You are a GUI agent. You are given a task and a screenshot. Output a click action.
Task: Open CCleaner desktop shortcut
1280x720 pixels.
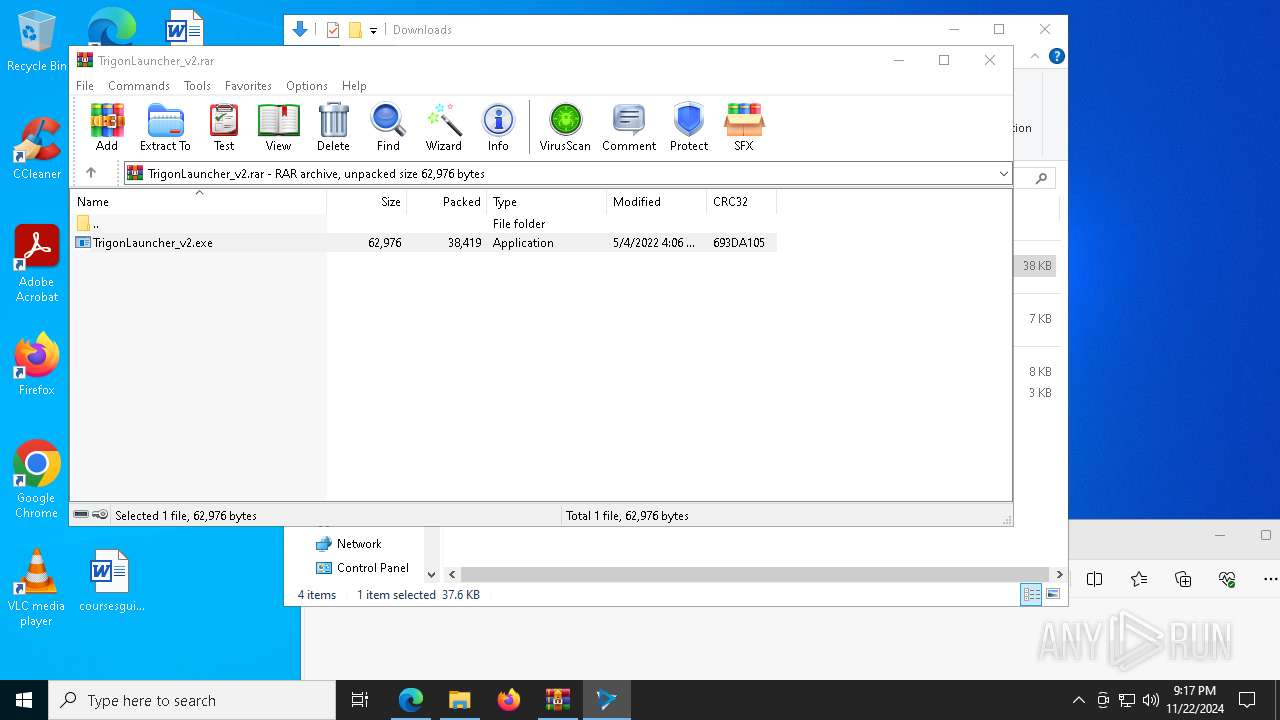pyautogui.click(x=37, y=149)
